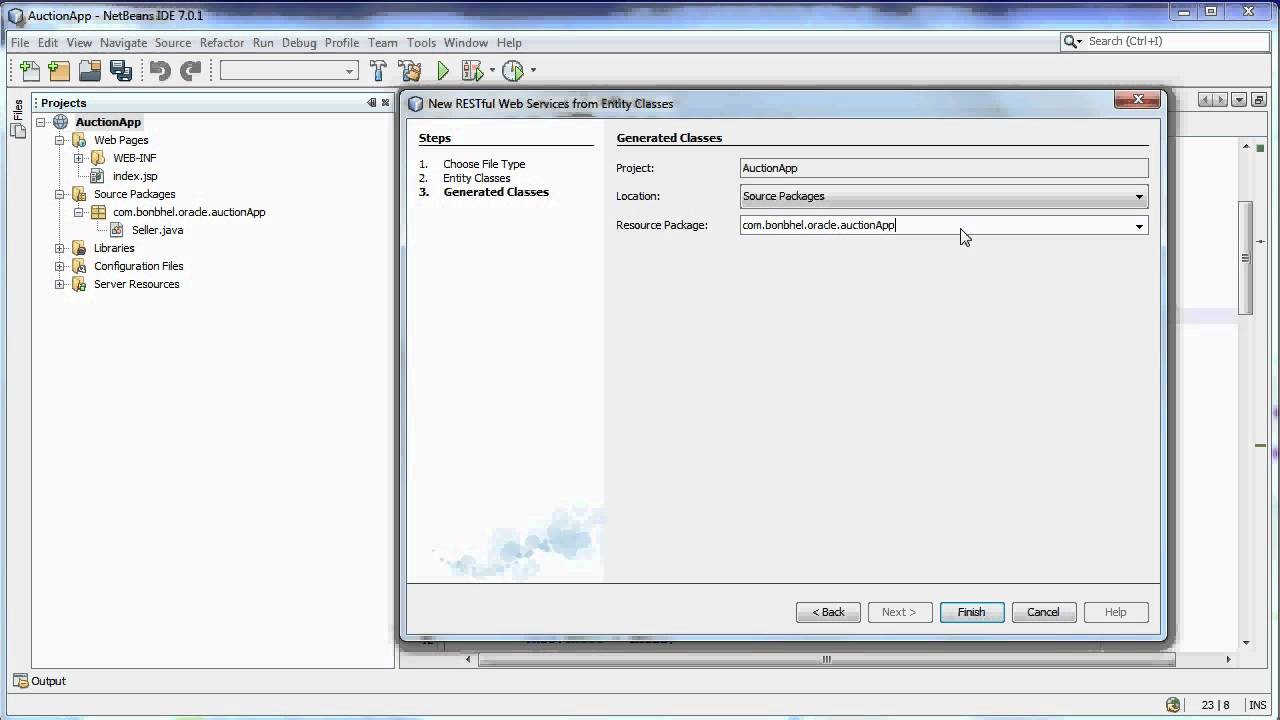Click the Debug Project icon

pyautogui.click(x=472, y=70)
